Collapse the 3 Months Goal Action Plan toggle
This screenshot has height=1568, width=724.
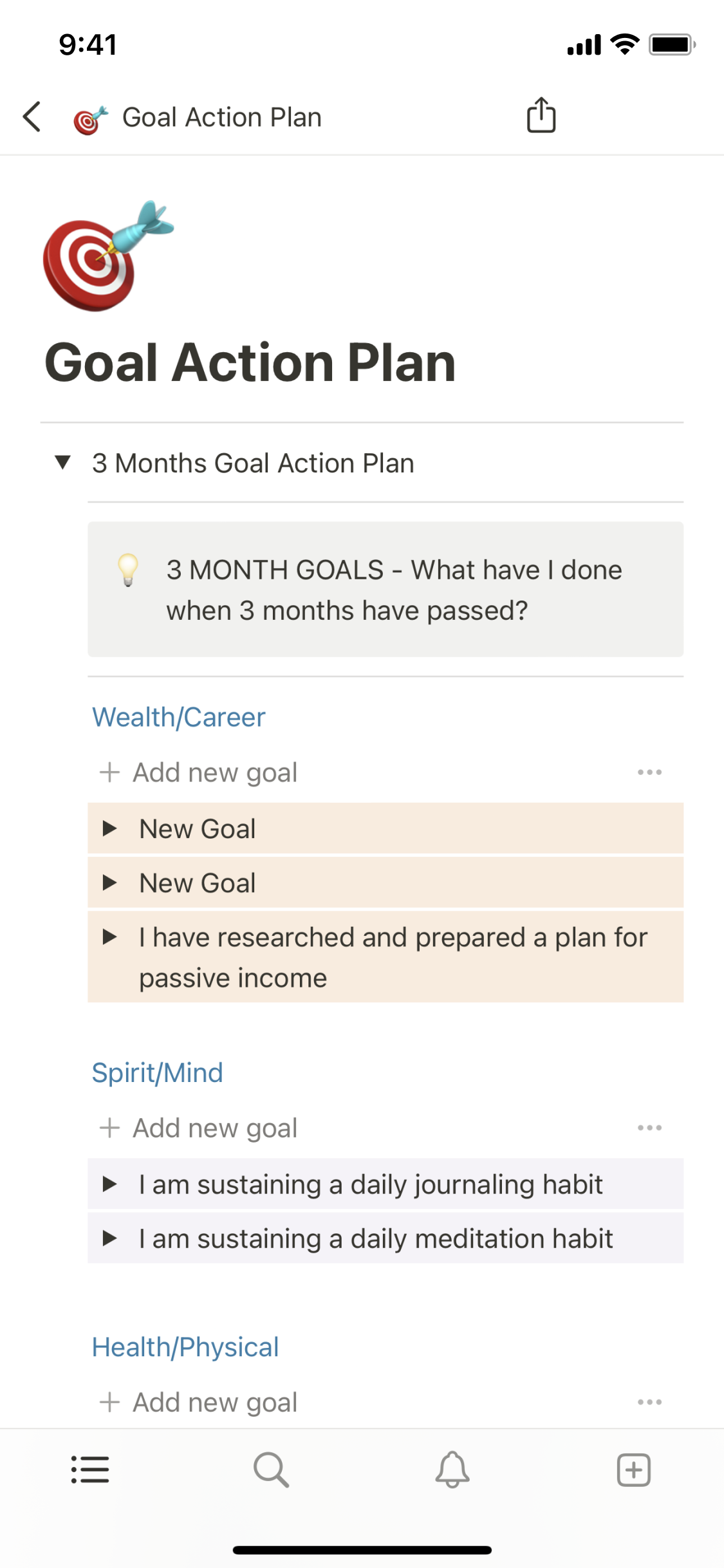click(x=62, y=463)
